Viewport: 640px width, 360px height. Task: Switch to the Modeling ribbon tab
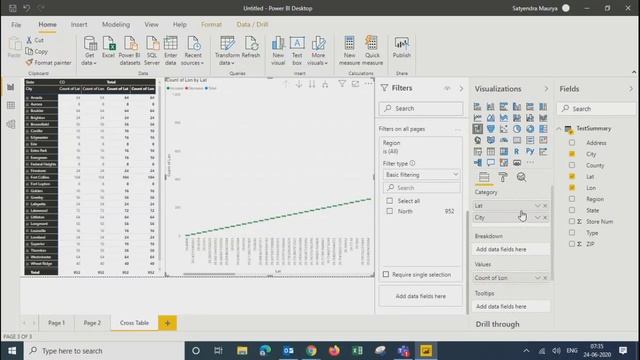pyautogui.click(x=116, y=24)
